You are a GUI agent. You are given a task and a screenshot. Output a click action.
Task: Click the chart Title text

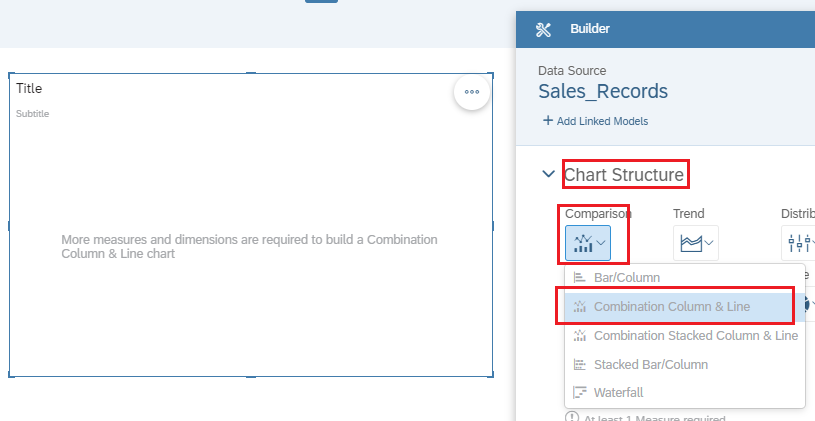pos(29,88)
